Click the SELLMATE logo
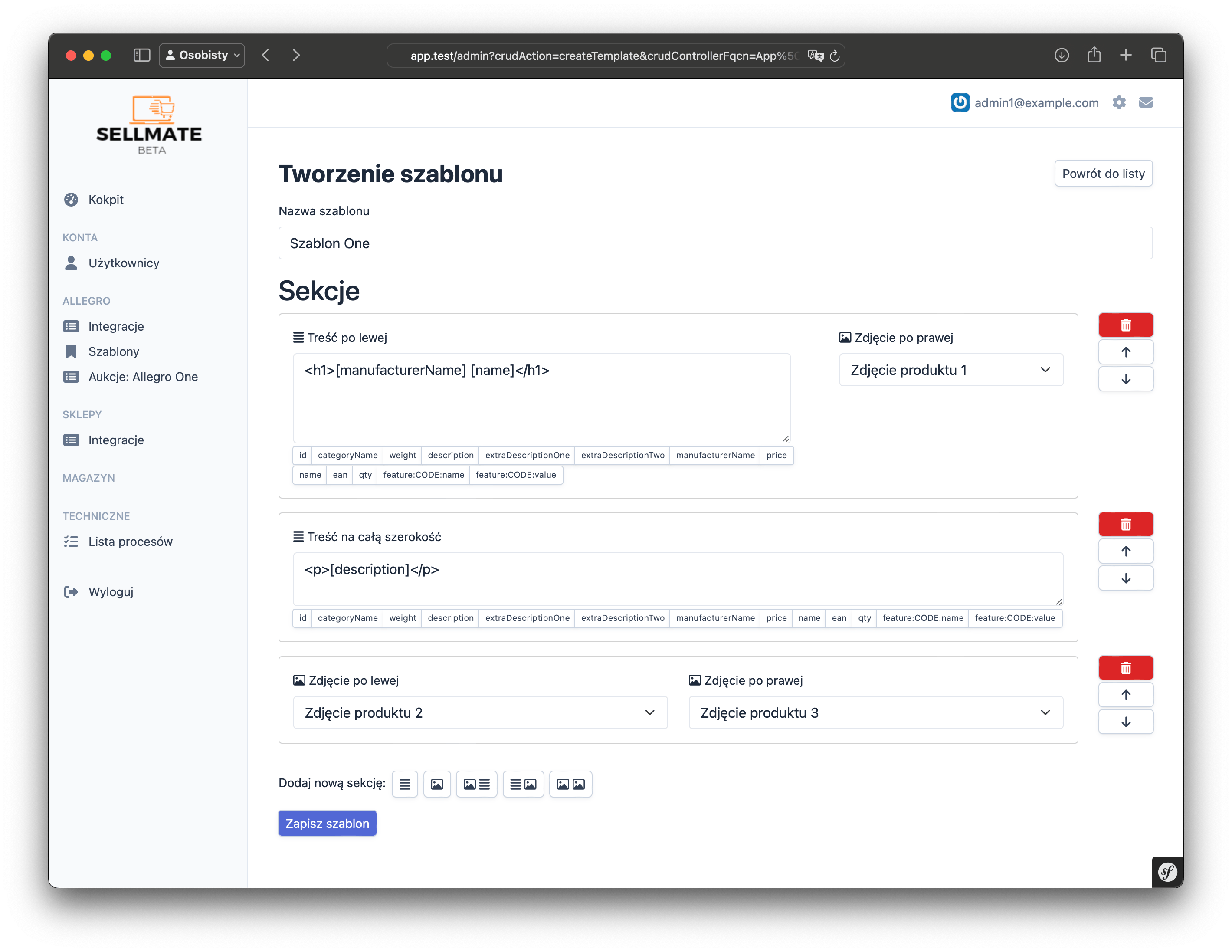Screen dimensions: 1232x952 point(150,125)
